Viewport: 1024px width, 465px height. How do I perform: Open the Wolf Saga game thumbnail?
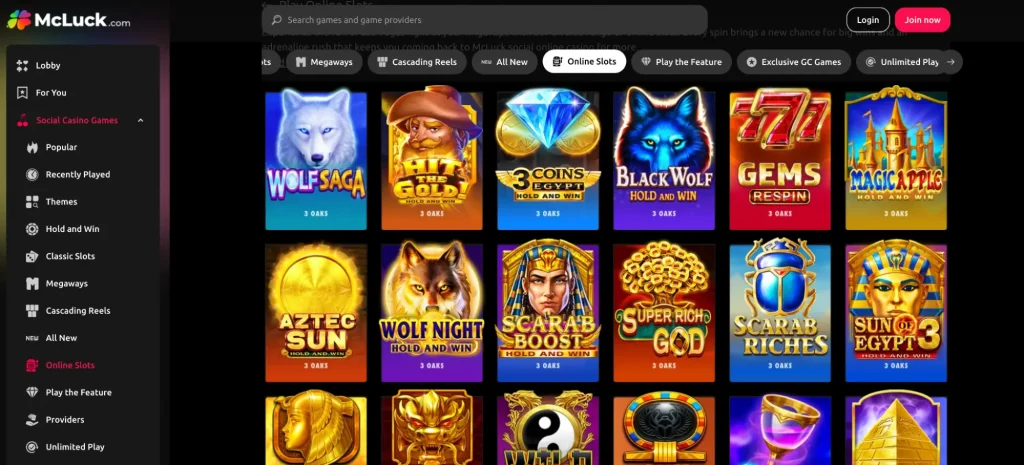316,158
